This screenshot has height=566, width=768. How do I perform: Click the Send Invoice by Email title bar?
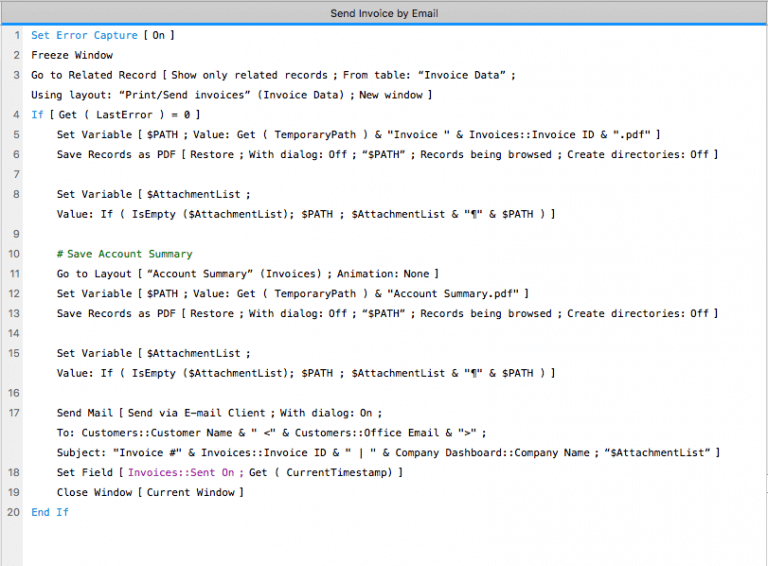coord(384,13)
